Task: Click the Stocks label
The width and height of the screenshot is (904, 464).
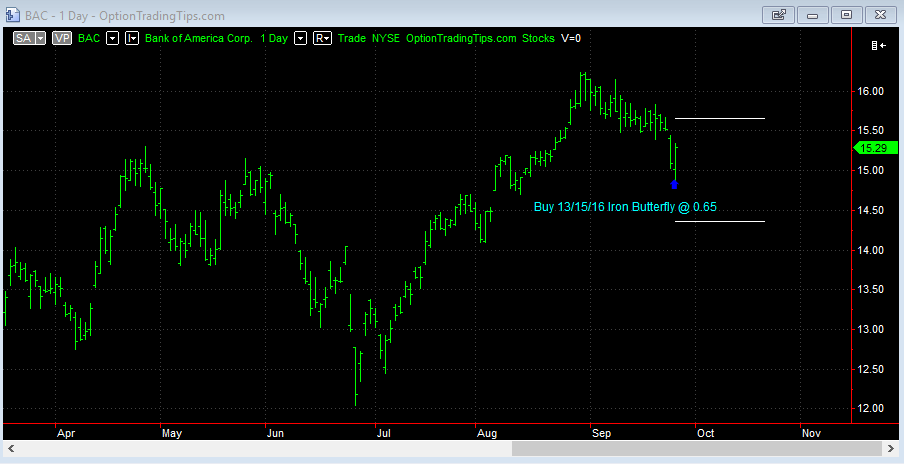Action: point(538,38)
